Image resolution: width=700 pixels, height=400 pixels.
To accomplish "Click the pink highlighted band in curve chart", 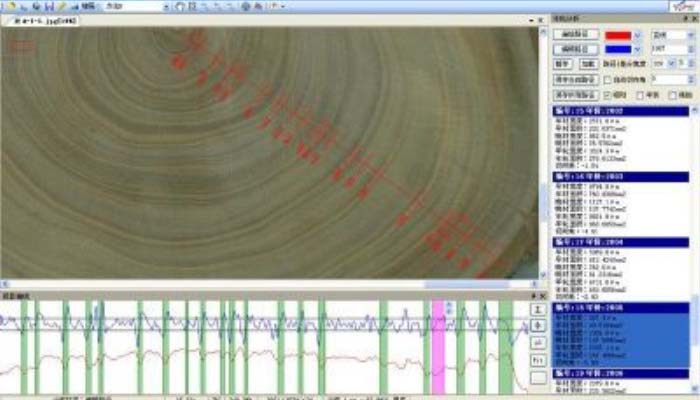I will coord(437,347).
